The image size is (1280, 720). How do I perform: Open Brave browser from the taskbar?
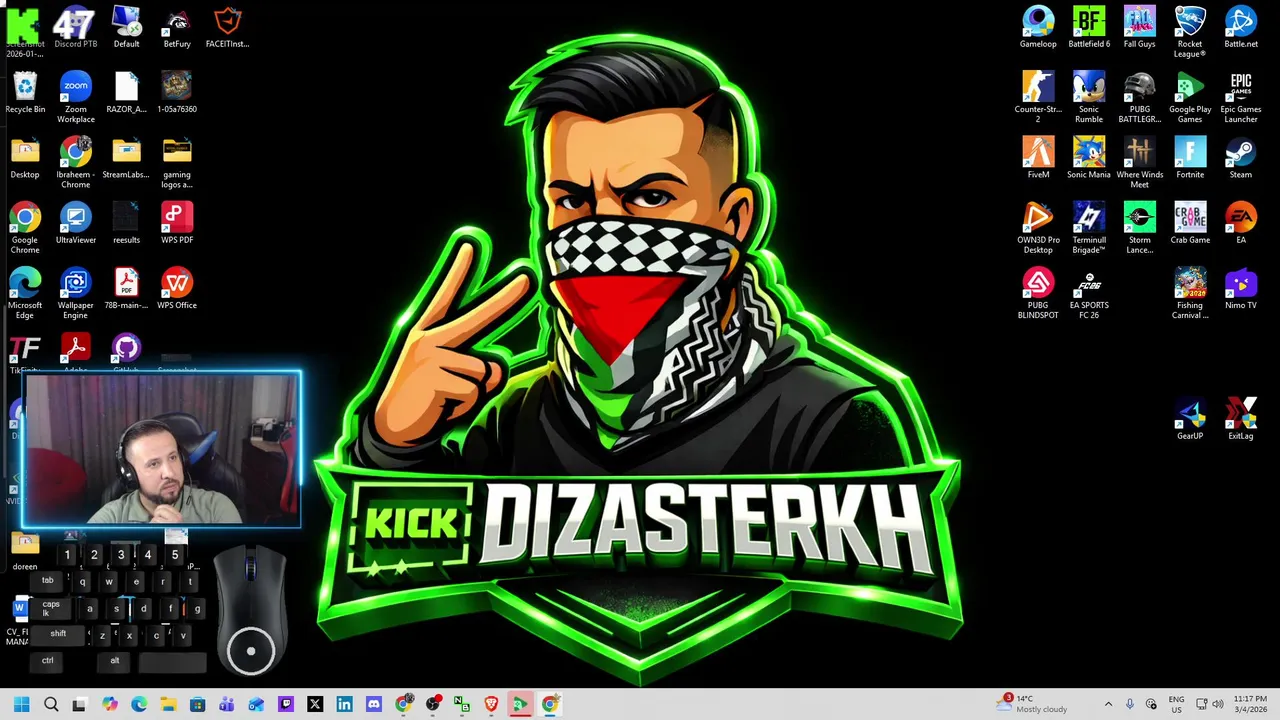pyautogui.click(x=491, y=704)
